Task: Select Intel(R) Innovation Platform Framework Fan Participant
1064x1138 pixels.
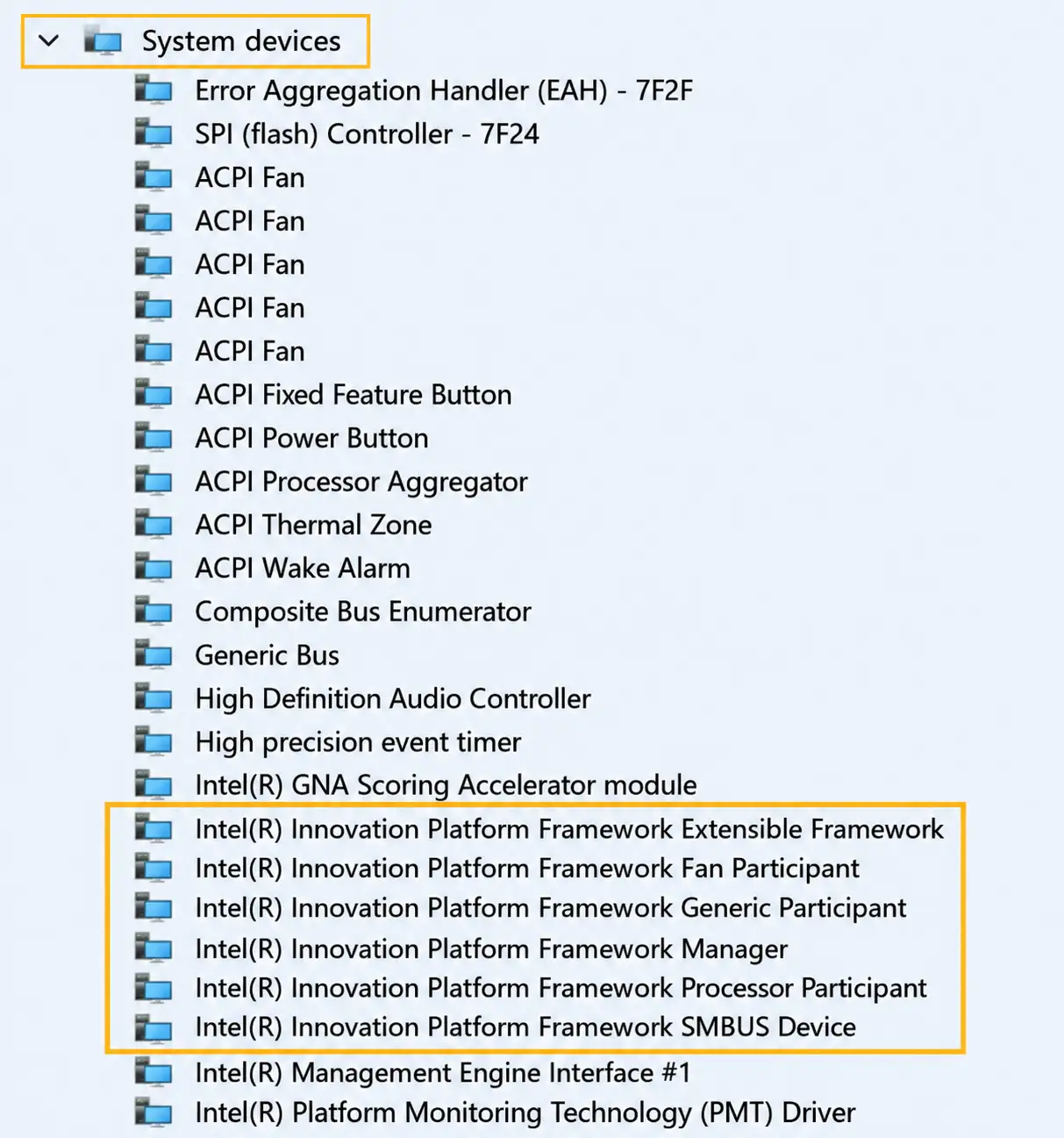Action: pyautogui.click(x=527, y=869)
